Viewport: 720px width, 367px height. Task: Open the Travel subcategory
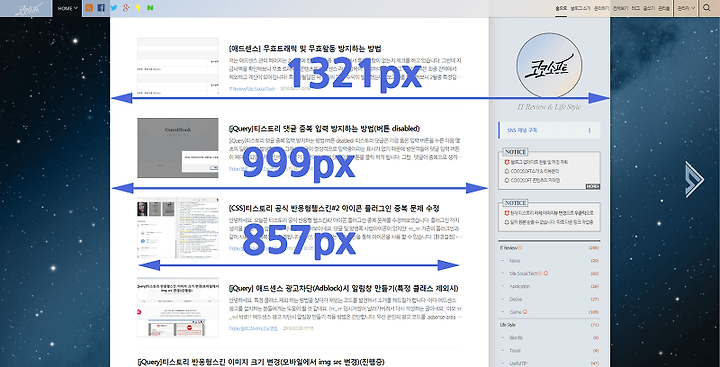(x=515, y=350)
